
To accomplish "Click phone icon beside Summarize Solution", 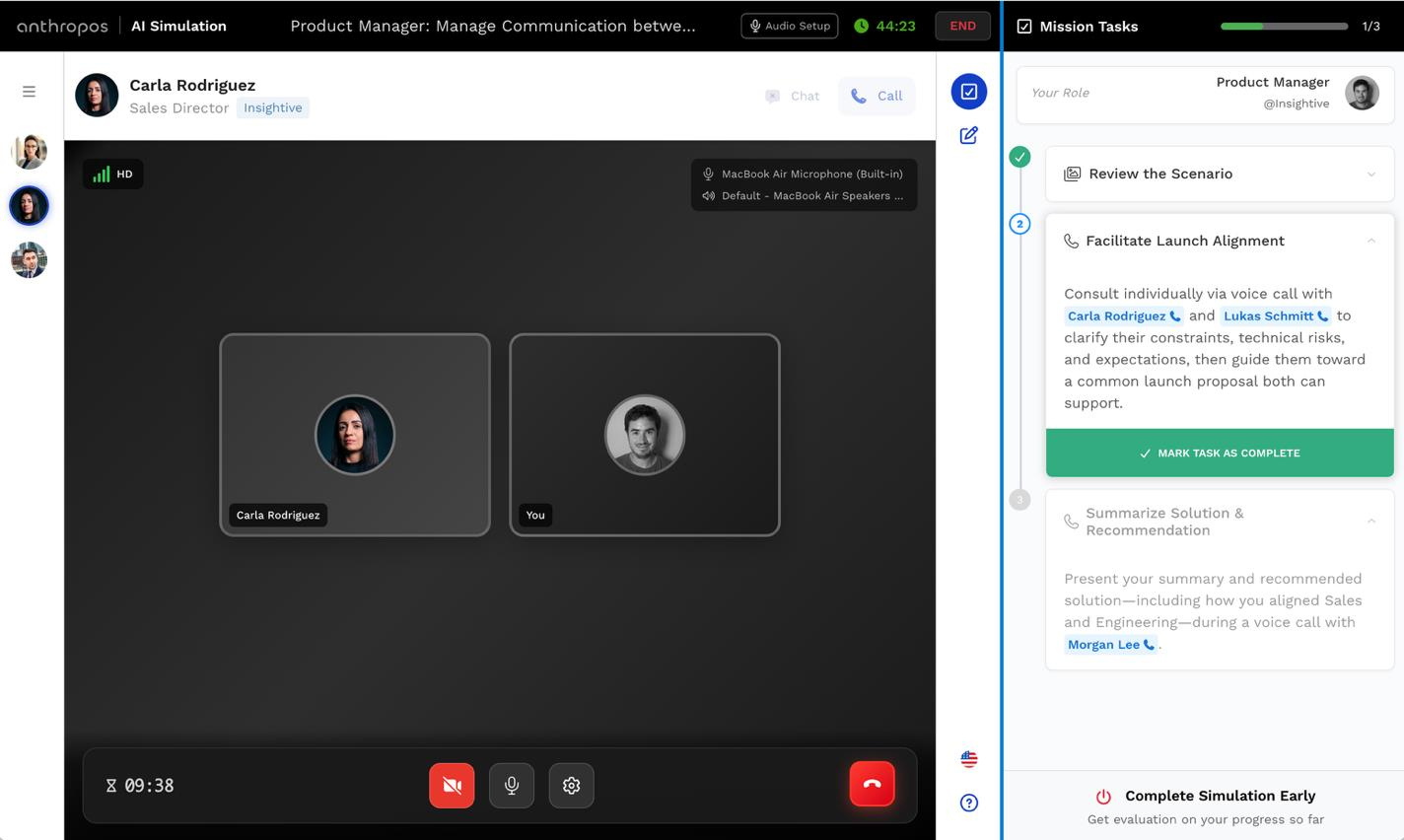I will 1071,522.
